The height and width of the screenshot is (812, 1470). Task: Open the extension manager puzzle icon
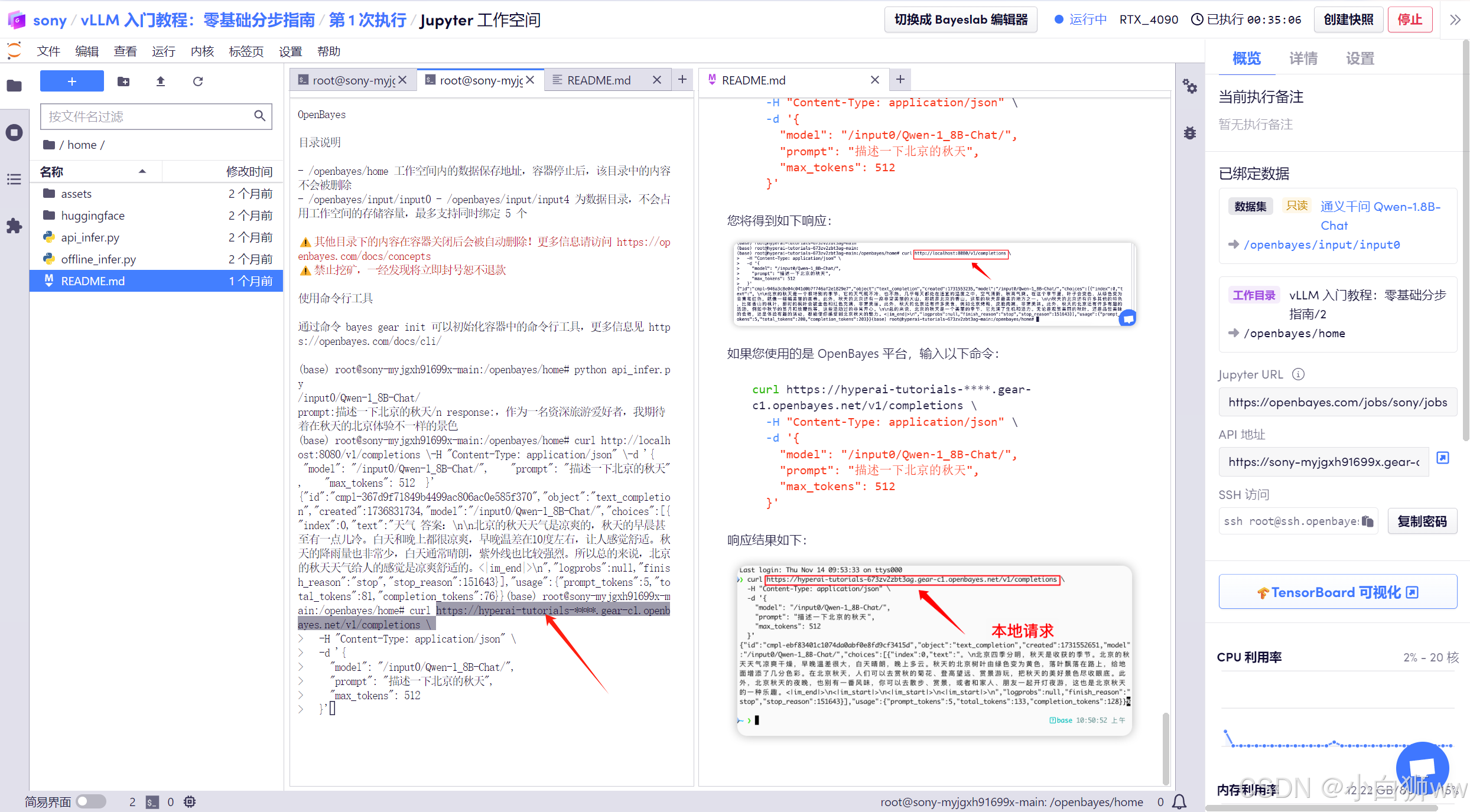14,226
